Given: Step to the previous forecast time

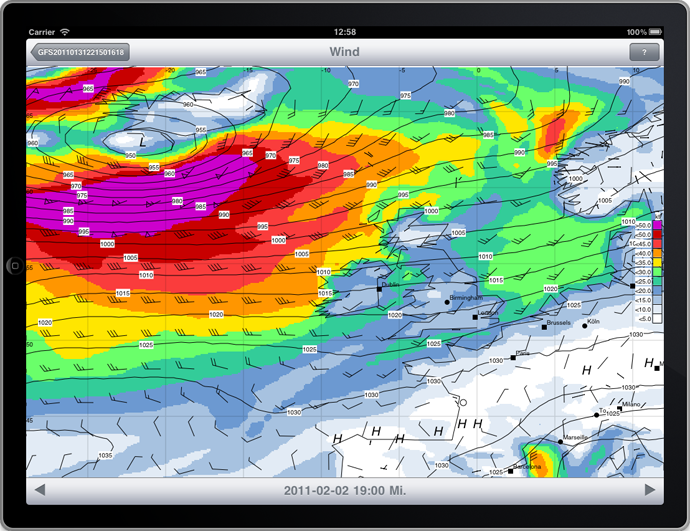Looking at the screenshot, I should [40, 490].
